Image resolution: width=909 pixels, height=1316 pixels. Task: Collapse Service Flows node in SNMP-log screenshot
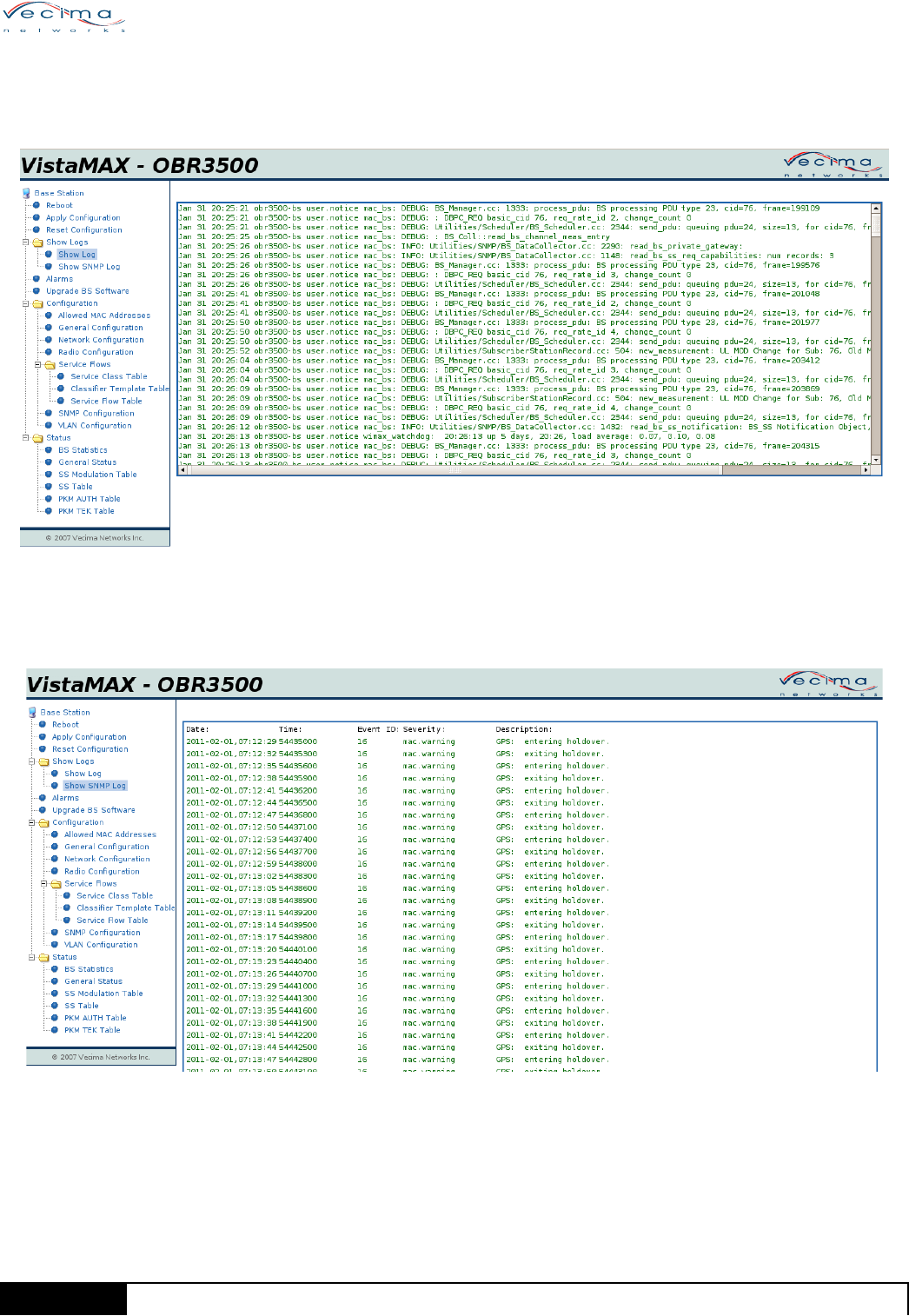[44, 883]
